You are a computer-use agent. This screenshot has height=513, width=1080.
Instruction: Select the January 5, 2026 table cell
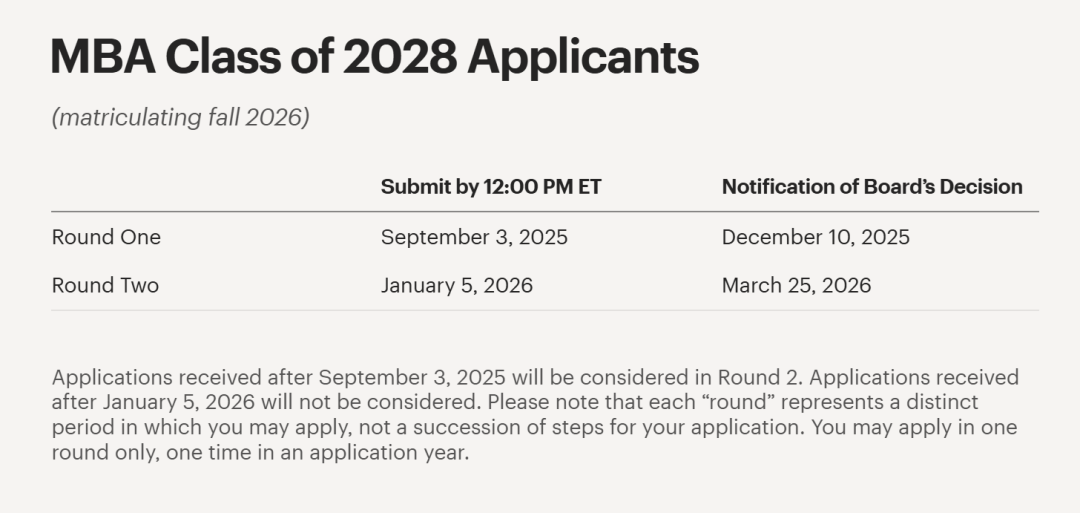click(x=457, y=285)
